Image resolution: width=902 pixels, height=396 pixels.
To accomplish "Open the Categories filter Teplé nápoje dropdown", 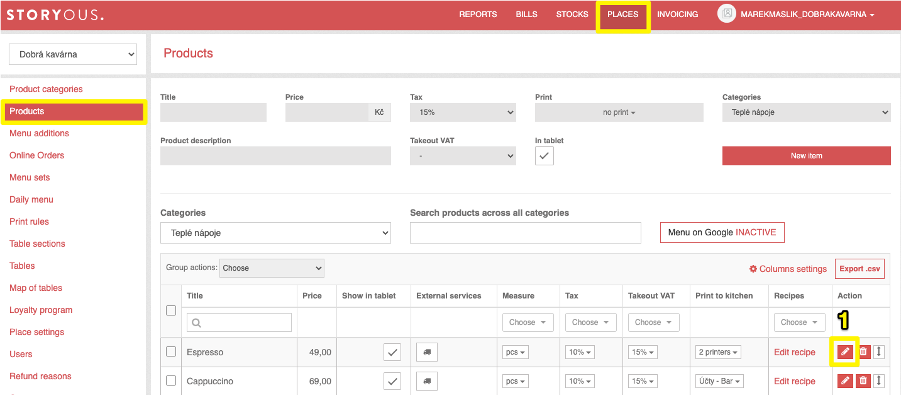I will (x=276, y=233).
